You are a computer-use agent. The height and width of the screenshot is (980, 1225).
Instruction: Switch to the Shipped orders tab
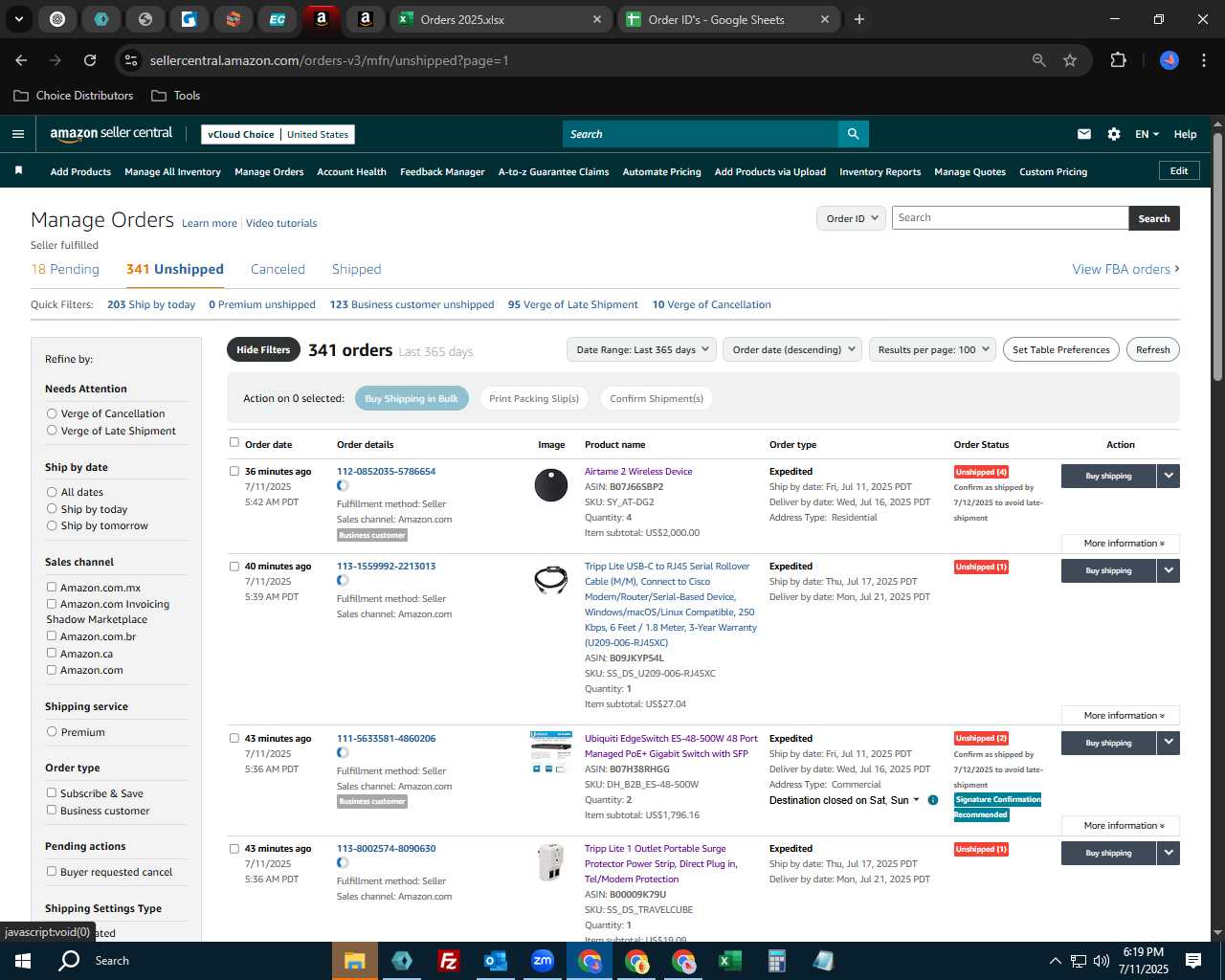[356, 269]
